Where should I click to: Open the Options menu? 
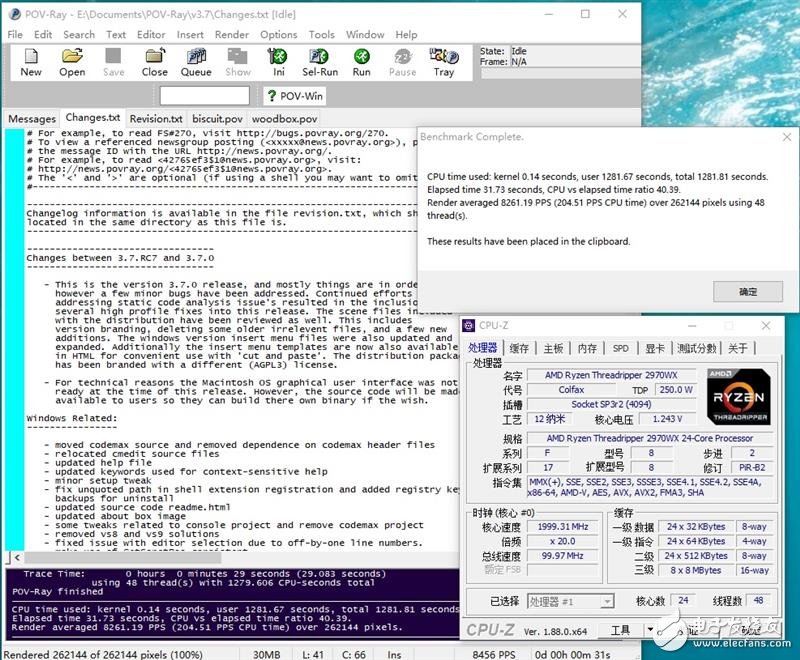click(279, 35)
